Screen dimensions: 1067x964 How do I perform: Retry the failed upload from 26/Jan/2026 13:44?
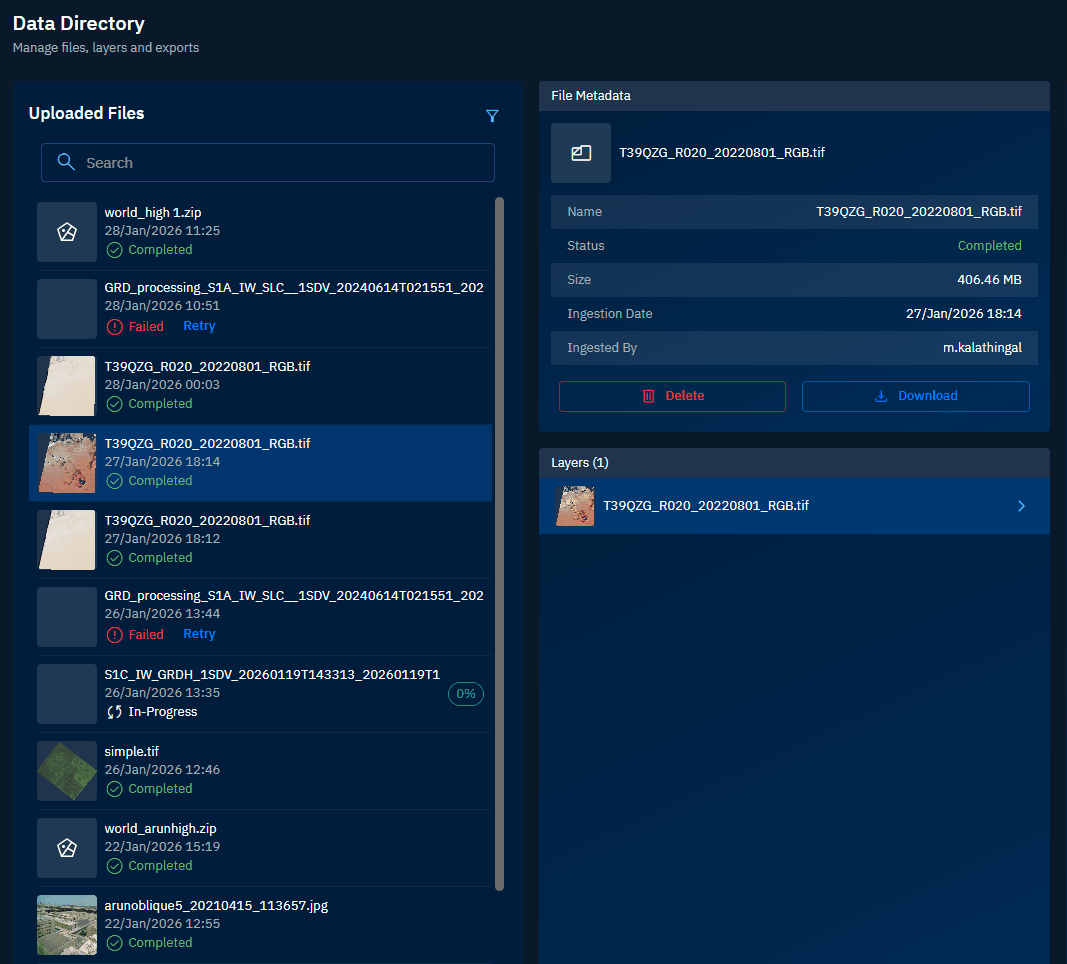[199, 634]
